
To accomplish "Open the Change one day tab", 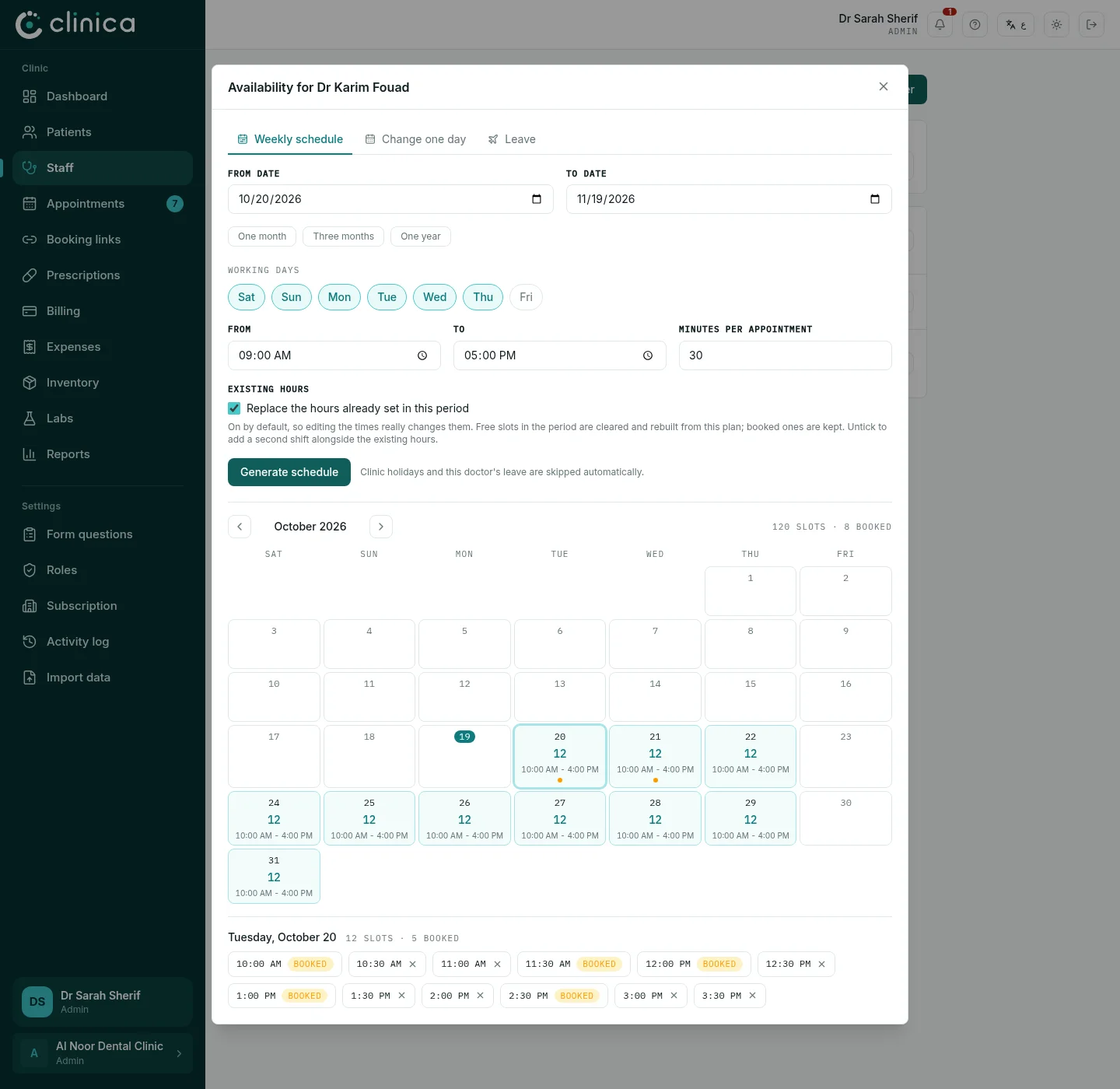I will pyautogui.click(x=415, y=139).
